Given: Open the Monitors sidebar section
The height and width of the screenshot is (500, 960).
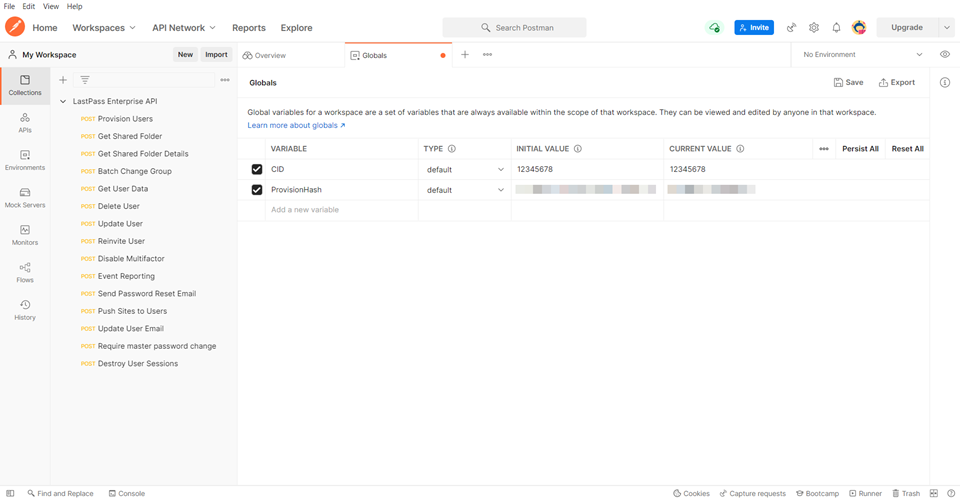Looking at the screenshot, I should (25, 235).
